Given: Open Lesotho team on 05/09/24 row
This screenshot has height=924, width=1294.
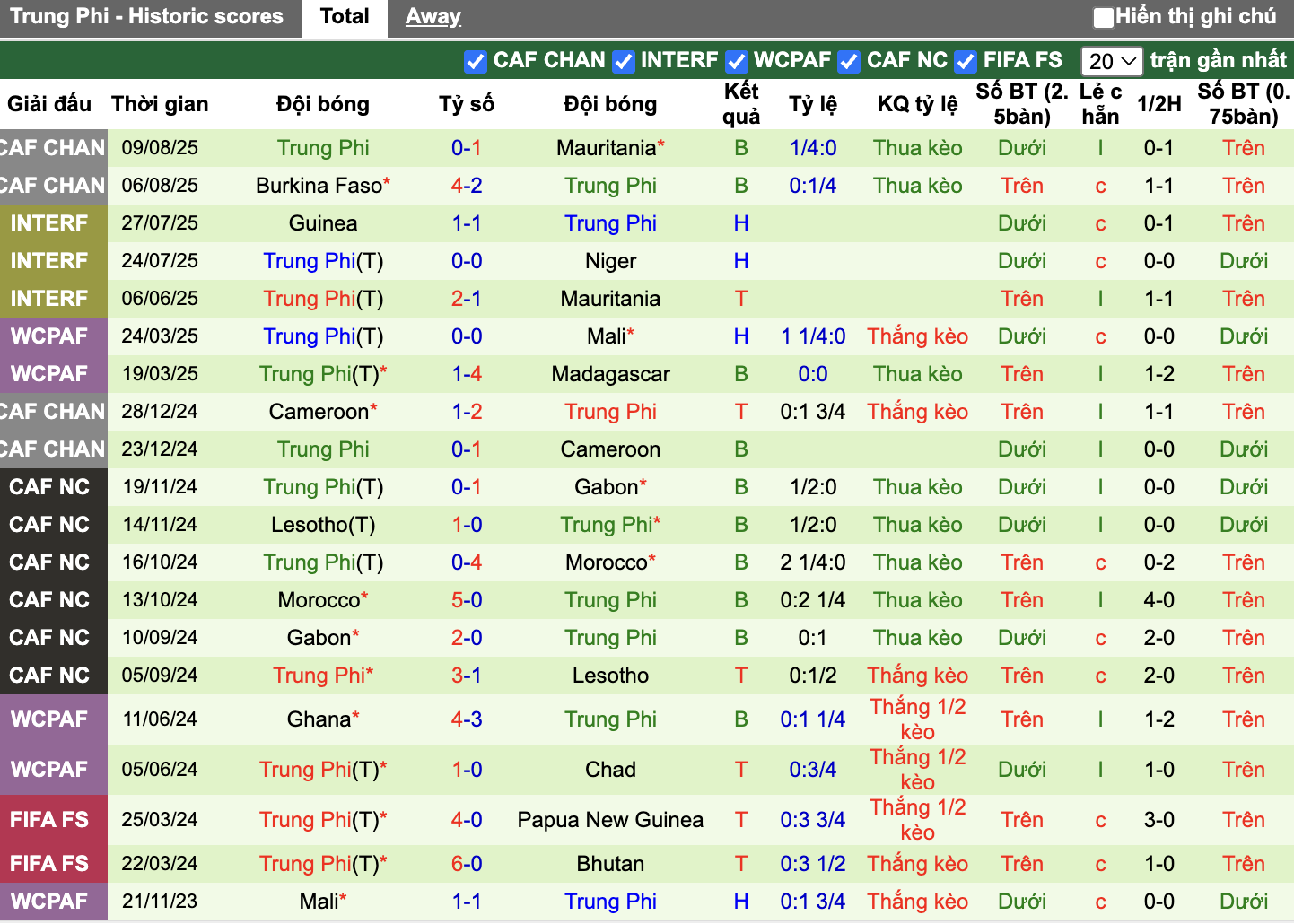Looking at the screenshot, I should click(610, 676).
